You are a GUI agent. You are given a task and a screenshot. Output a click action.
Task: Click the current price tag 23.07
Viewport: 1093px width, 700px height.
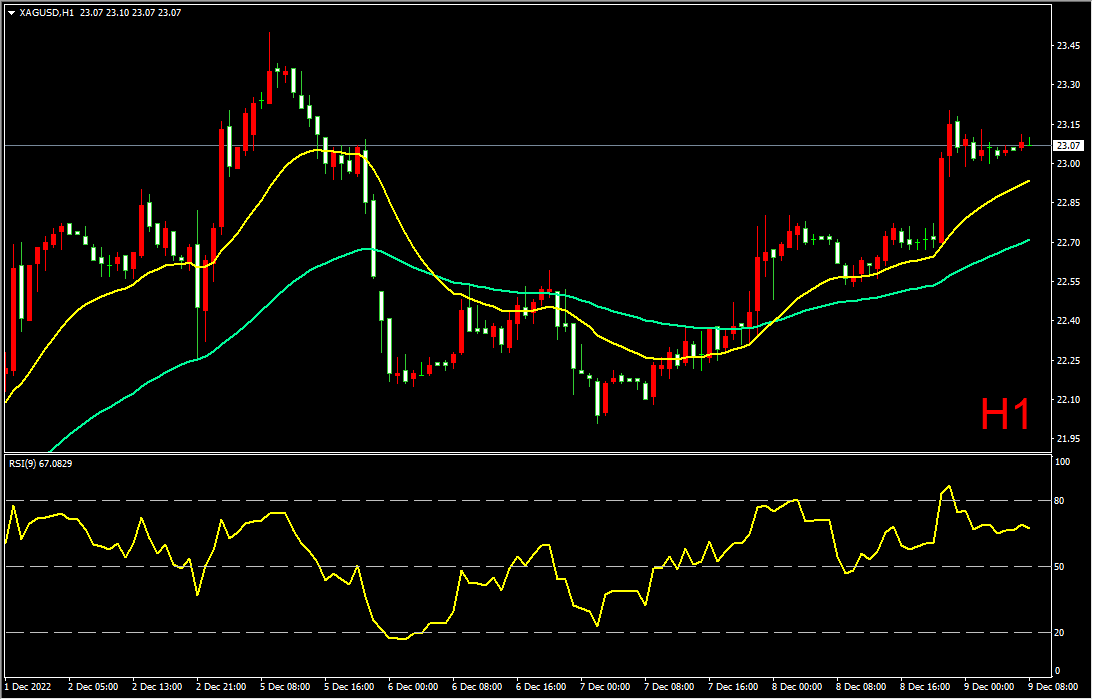pos(1069,146)
